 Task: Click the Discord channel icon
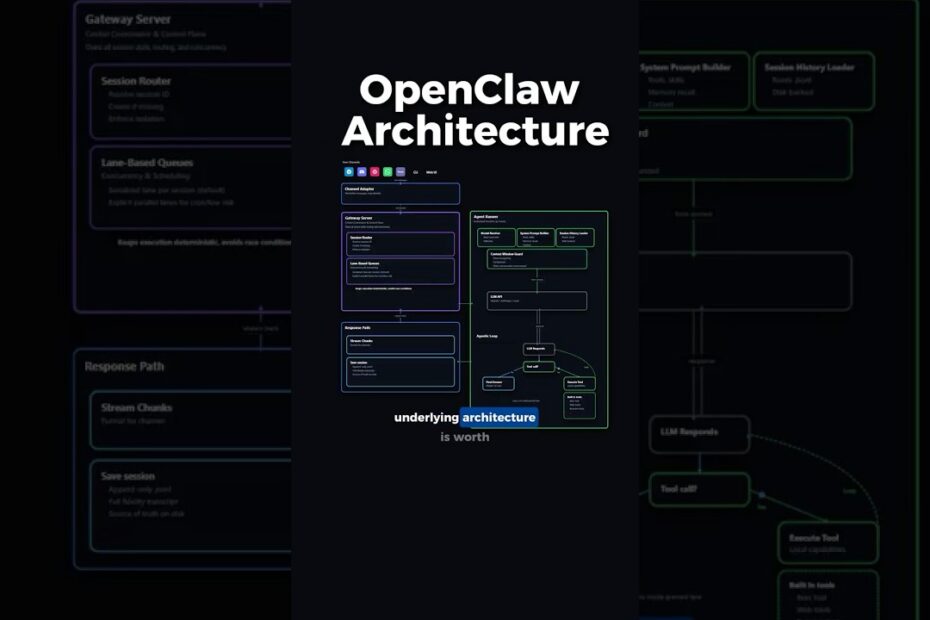(x=362, y=172)
